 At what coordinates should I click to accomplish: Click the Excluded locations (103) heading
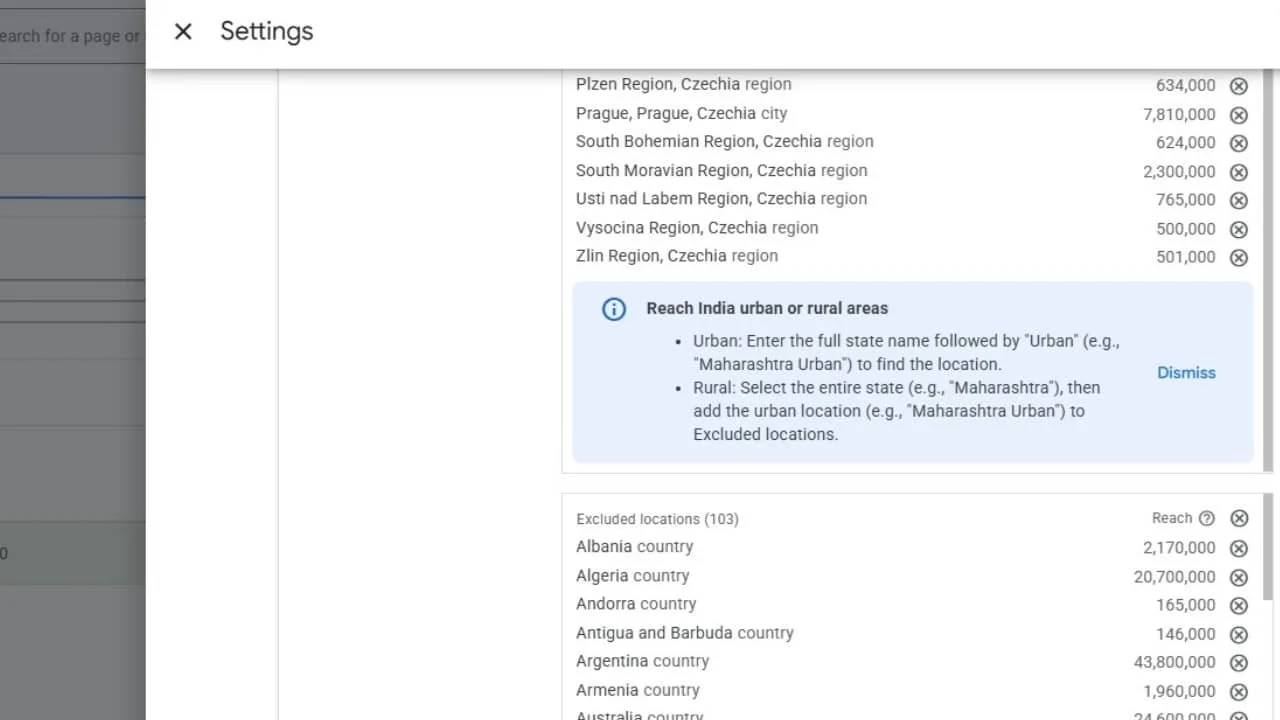(657, 519)
